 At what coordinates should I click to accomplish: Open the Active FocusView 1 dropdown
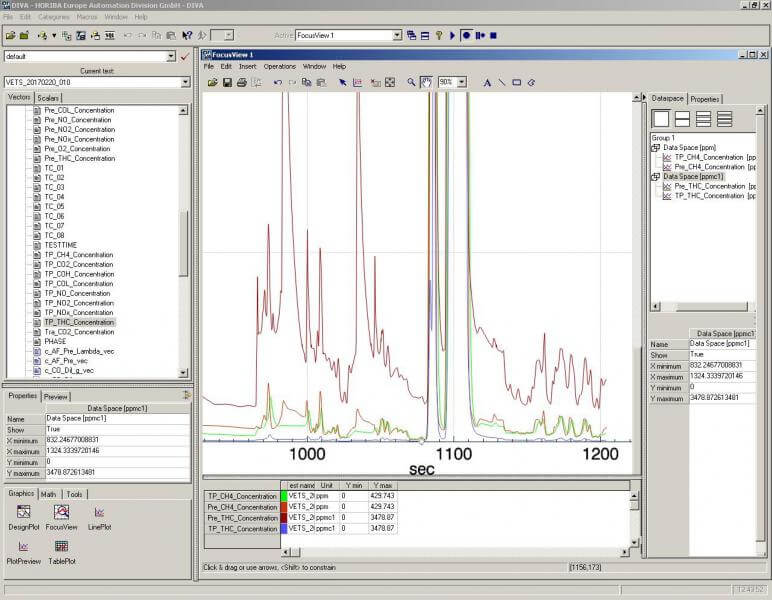(397, 35)
